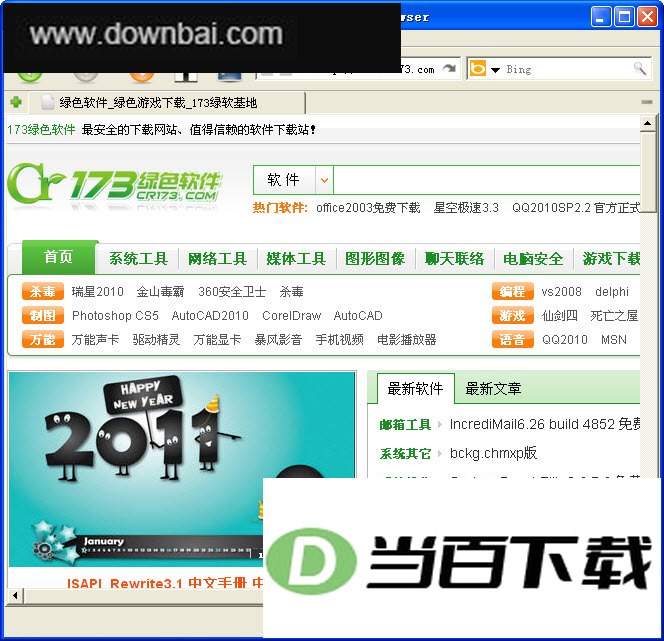The width and height of the screenshot is (664, 641).
Task: Click the green plus new tab icon
Action: point(16,102)
